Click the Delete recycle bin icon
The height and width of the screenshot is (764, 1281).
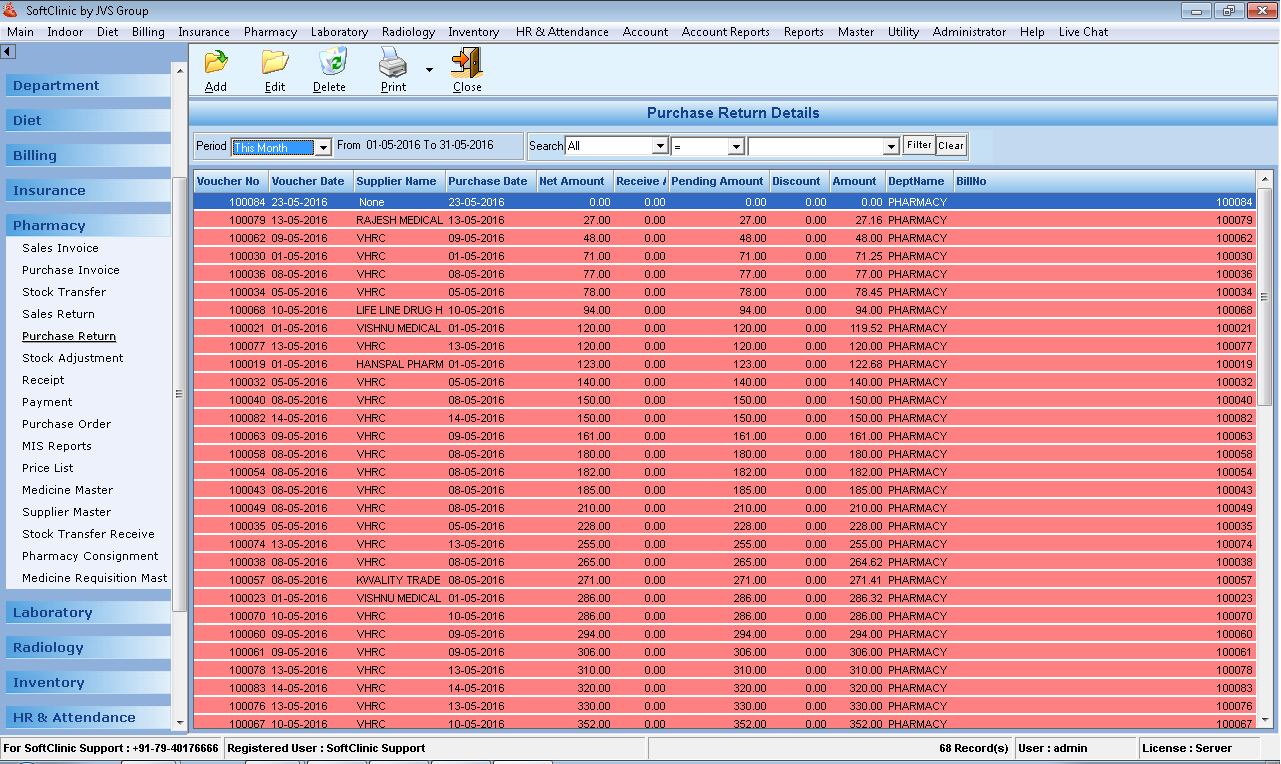click(330, 63)
